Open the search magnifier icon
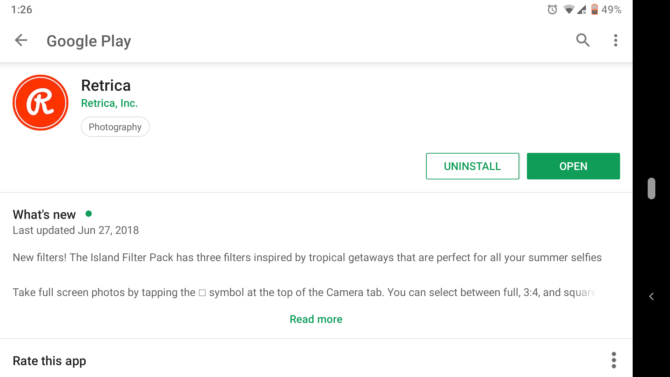 pos(582,40)
